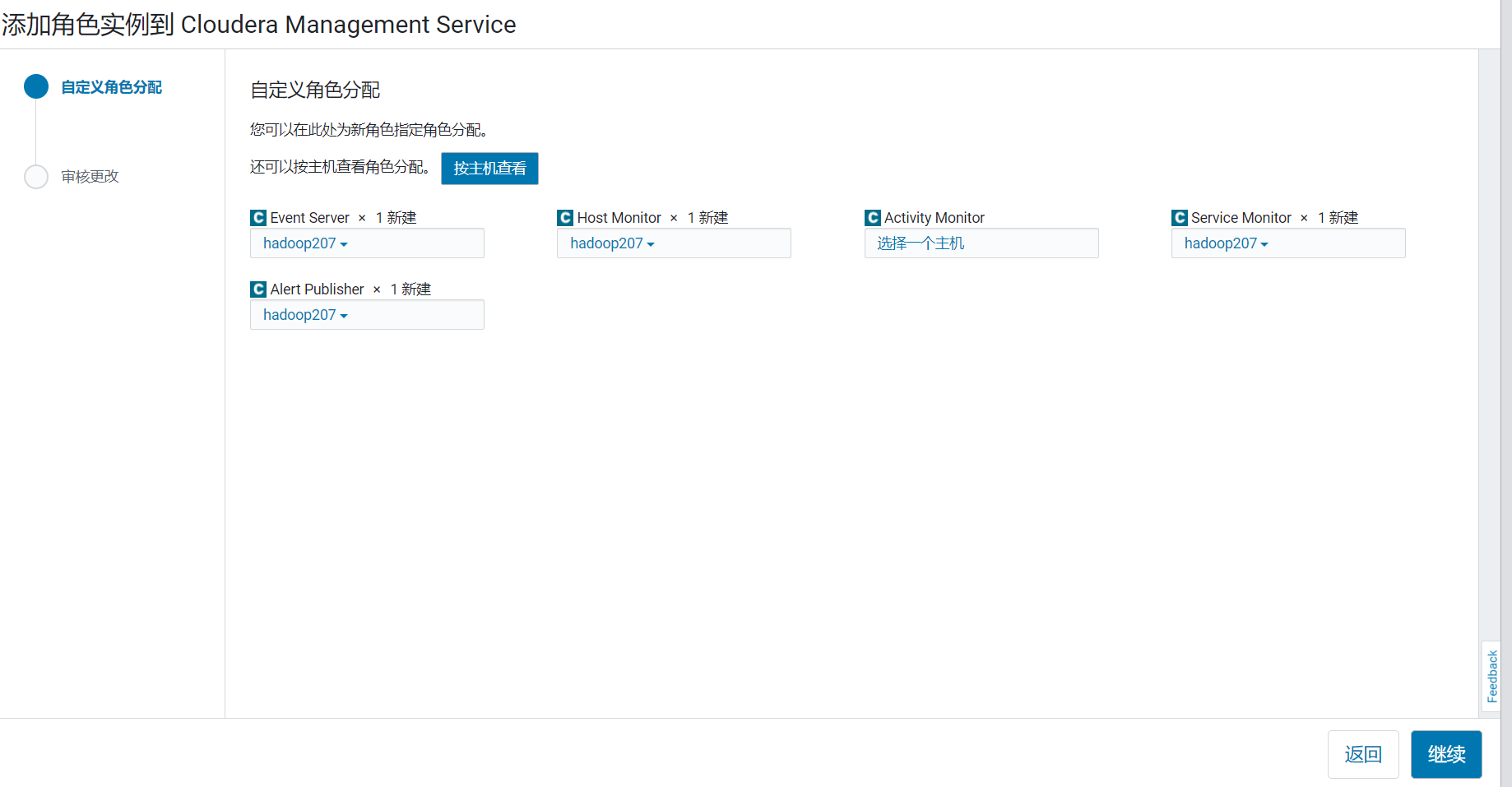The image size is (1512, 787).
Task: Click the page title mentioning Cloudera Management Service
Action: pos(259,25)
